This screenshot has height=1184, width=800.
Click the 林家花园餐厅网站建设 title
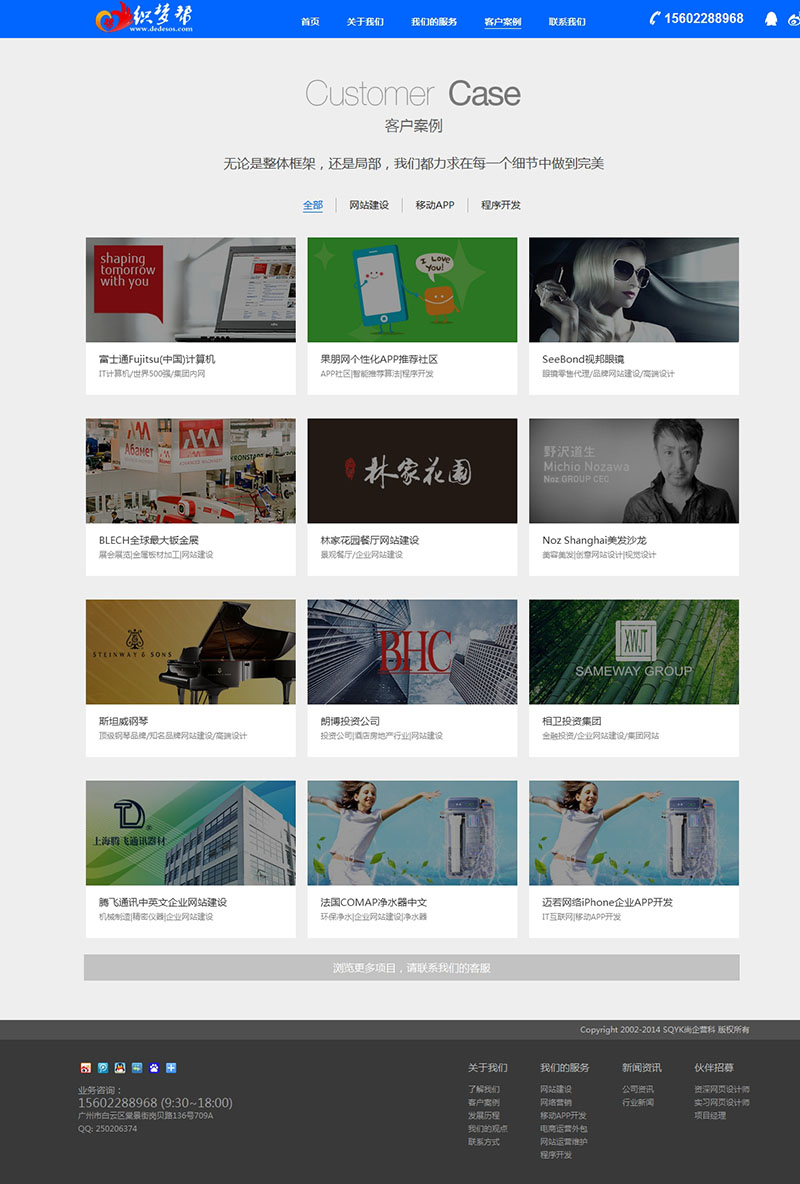[369, 541]
